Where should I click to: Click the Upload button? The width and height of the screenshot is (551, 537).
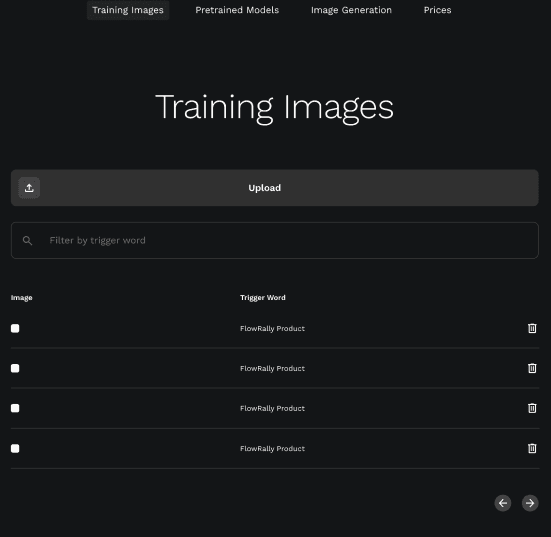click(x=275, y=188)
